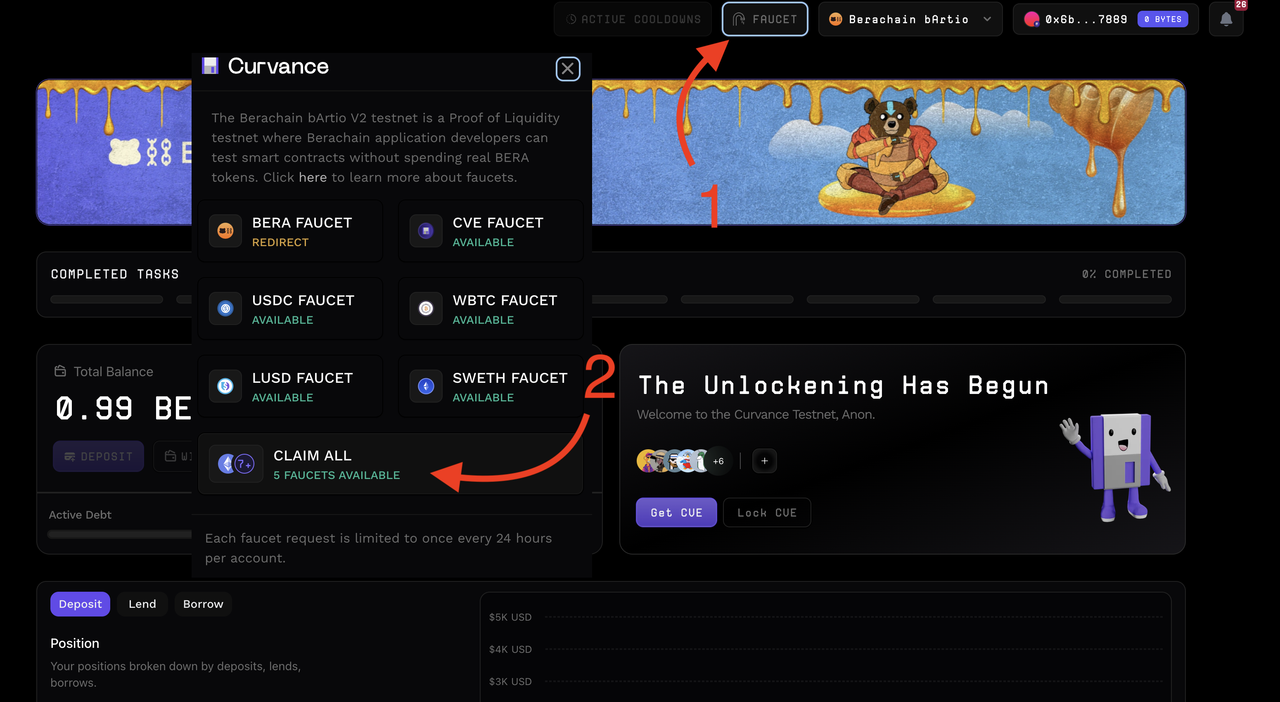
Task: Click the Position heading
Action: click(75, 643)
